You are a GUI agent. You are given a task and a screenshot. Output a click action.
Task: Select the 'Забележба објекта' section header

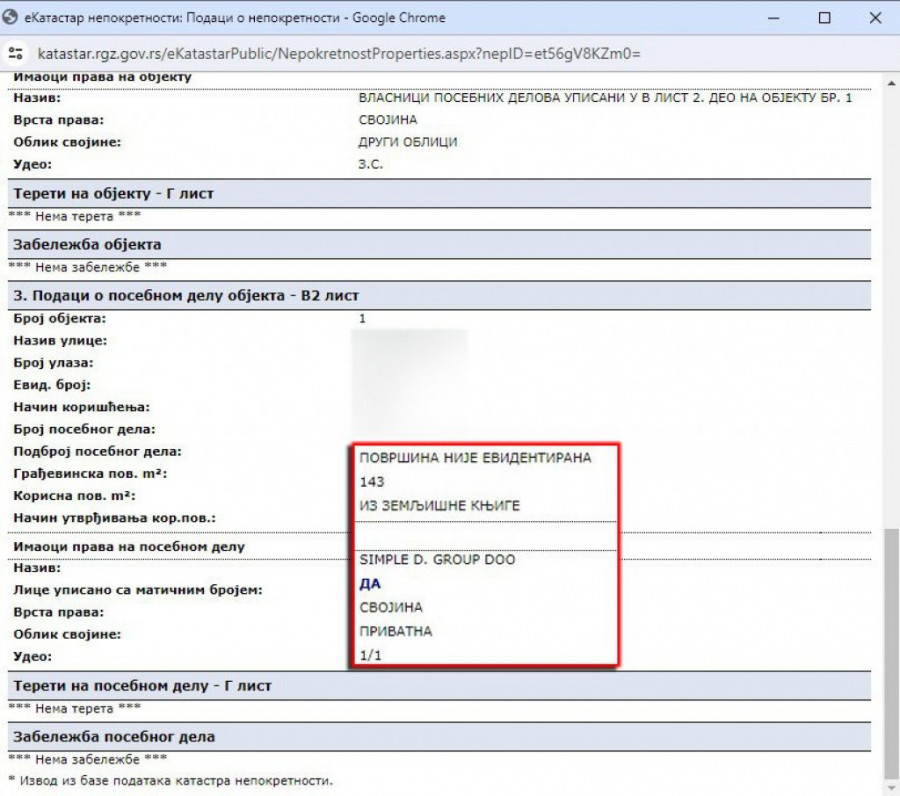coord(86,244)
